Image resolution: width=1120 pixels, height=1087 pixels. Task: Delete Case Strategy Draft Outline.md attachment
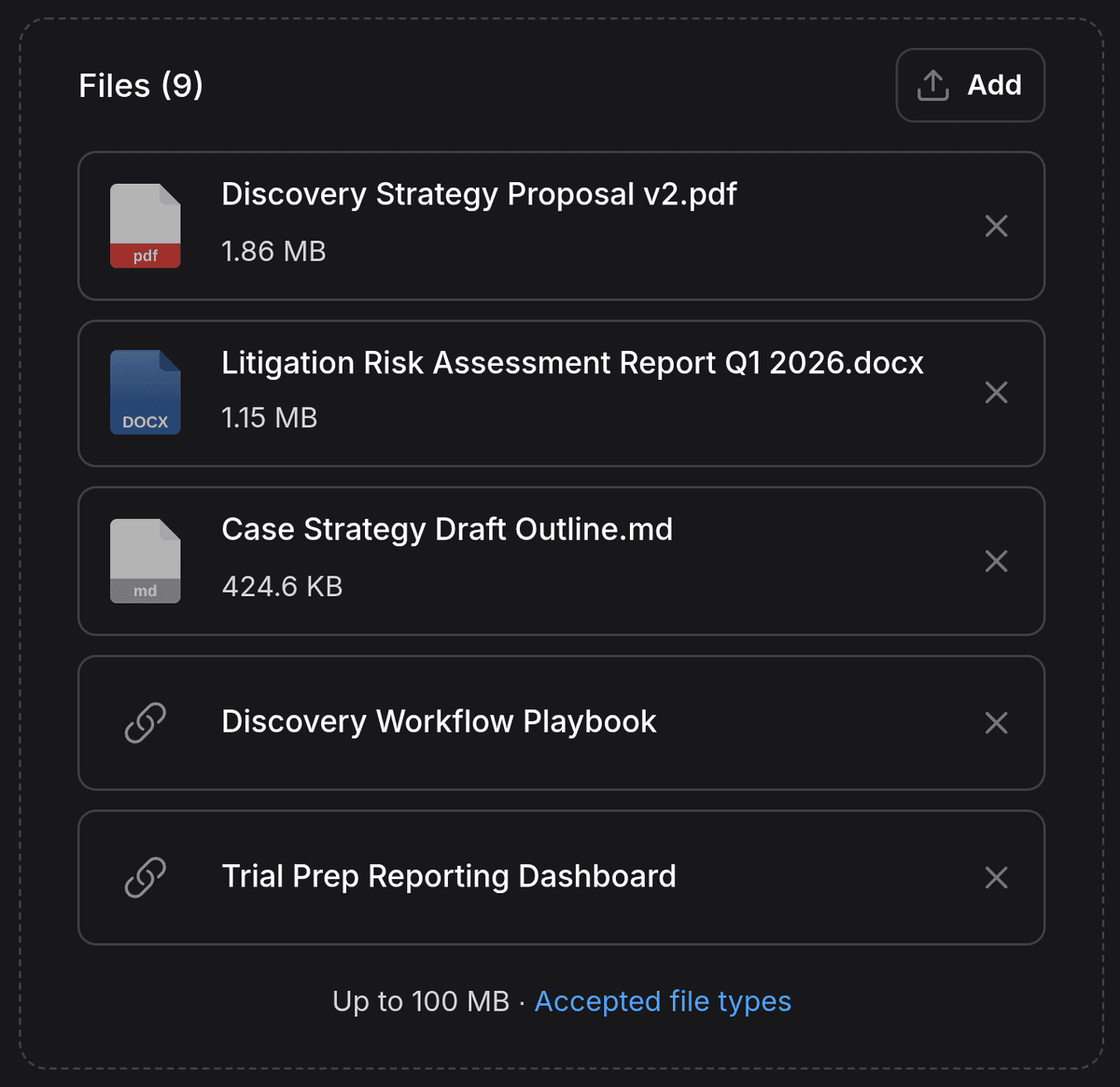[996, 561]
